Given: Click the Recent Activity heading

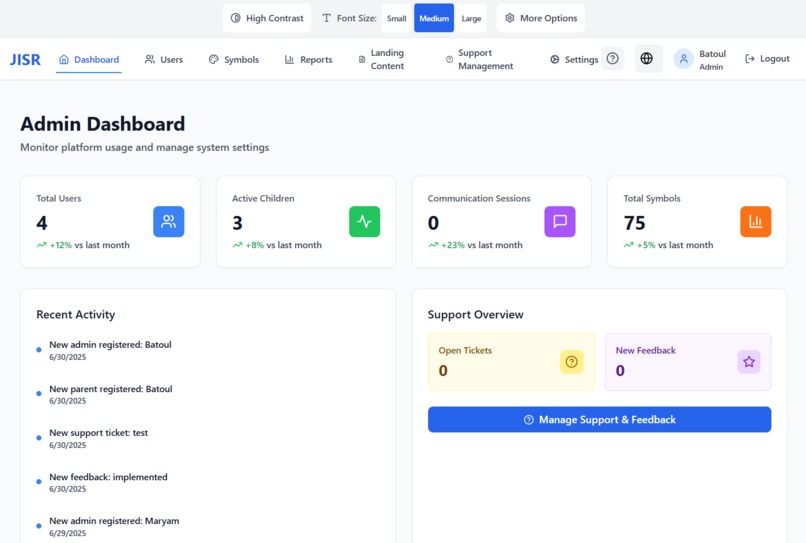Looking at the screenshot, I should (x=76, y=315).
